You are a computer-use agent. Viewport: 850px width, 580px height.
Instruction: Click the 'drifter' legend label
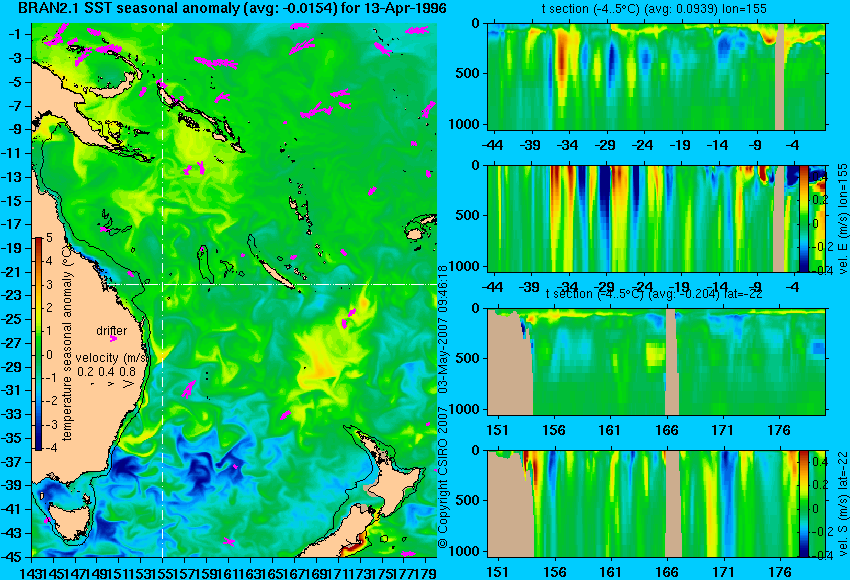112,331
